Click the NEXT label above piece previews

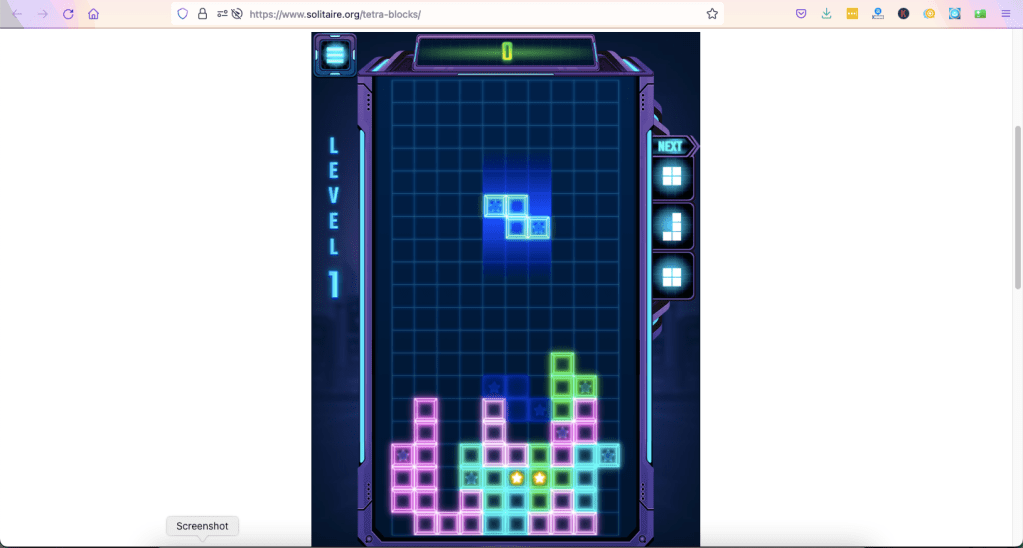pyautogui.click(x=670, y=147)
